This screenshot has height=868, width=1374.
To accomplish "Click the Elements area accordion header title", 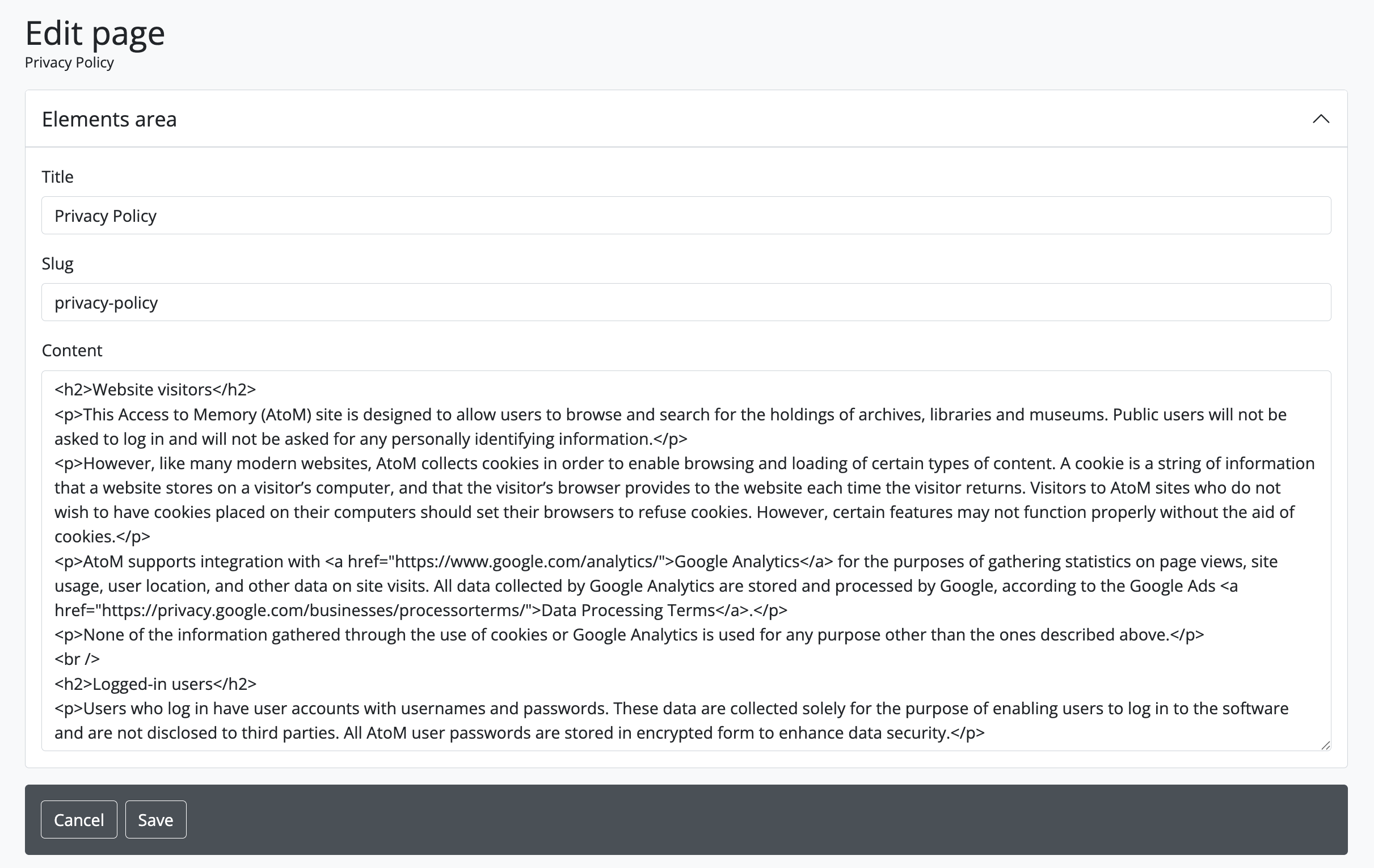I will click(109, 119).
